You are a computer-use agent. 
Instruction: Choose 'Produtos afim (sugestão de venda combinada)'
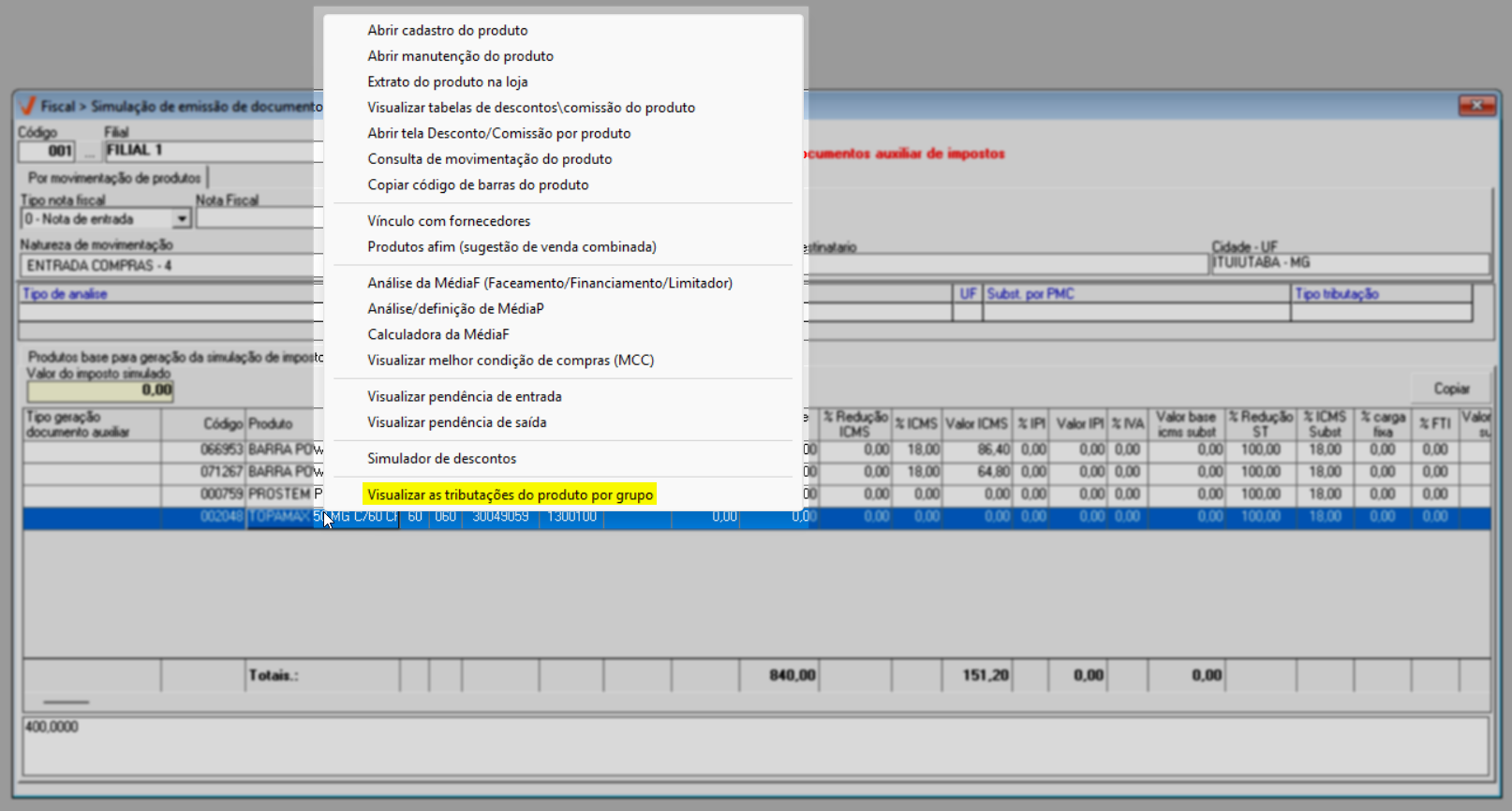(511, 247)
